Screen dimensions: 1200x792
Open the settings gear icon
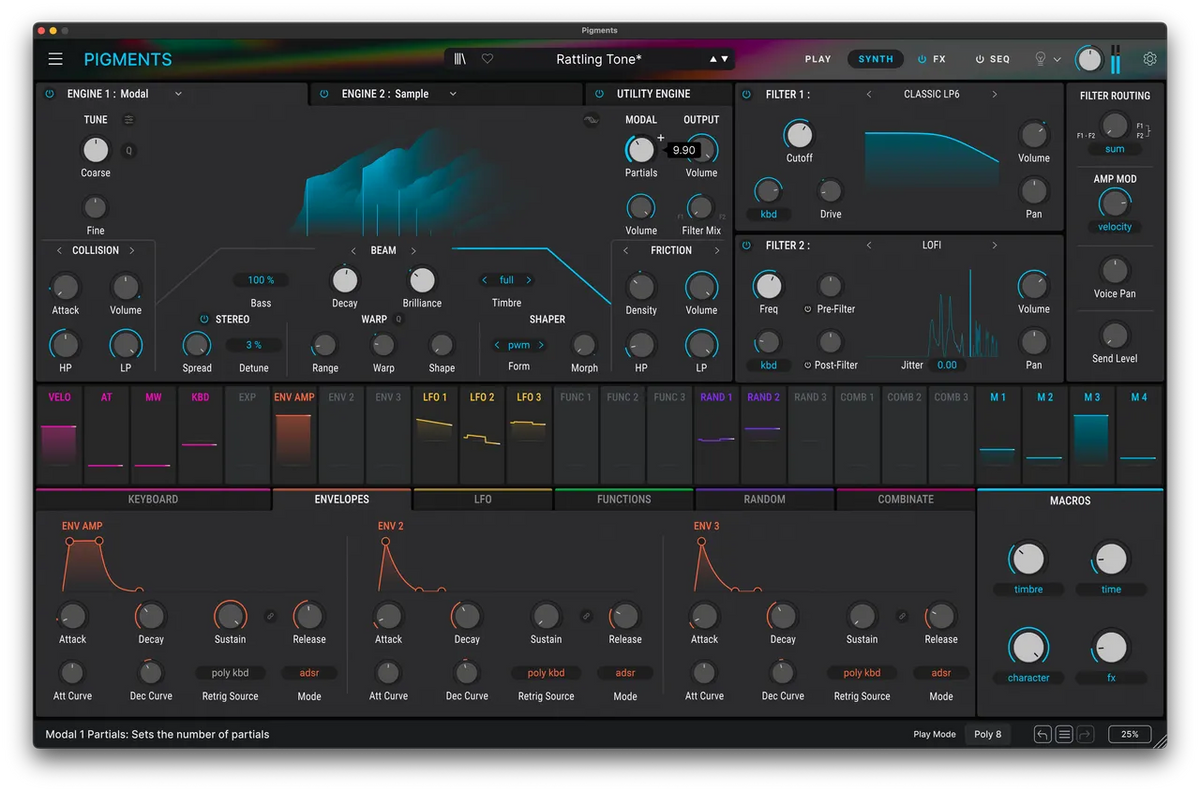coord(1150,59)
